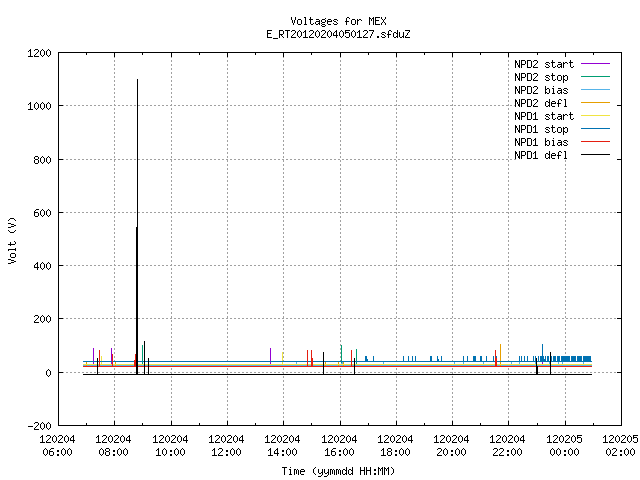Viewport: 640px width, 480px height.
Task: Click the 120204 18:00 x-axis label
Action: [395, 446]
